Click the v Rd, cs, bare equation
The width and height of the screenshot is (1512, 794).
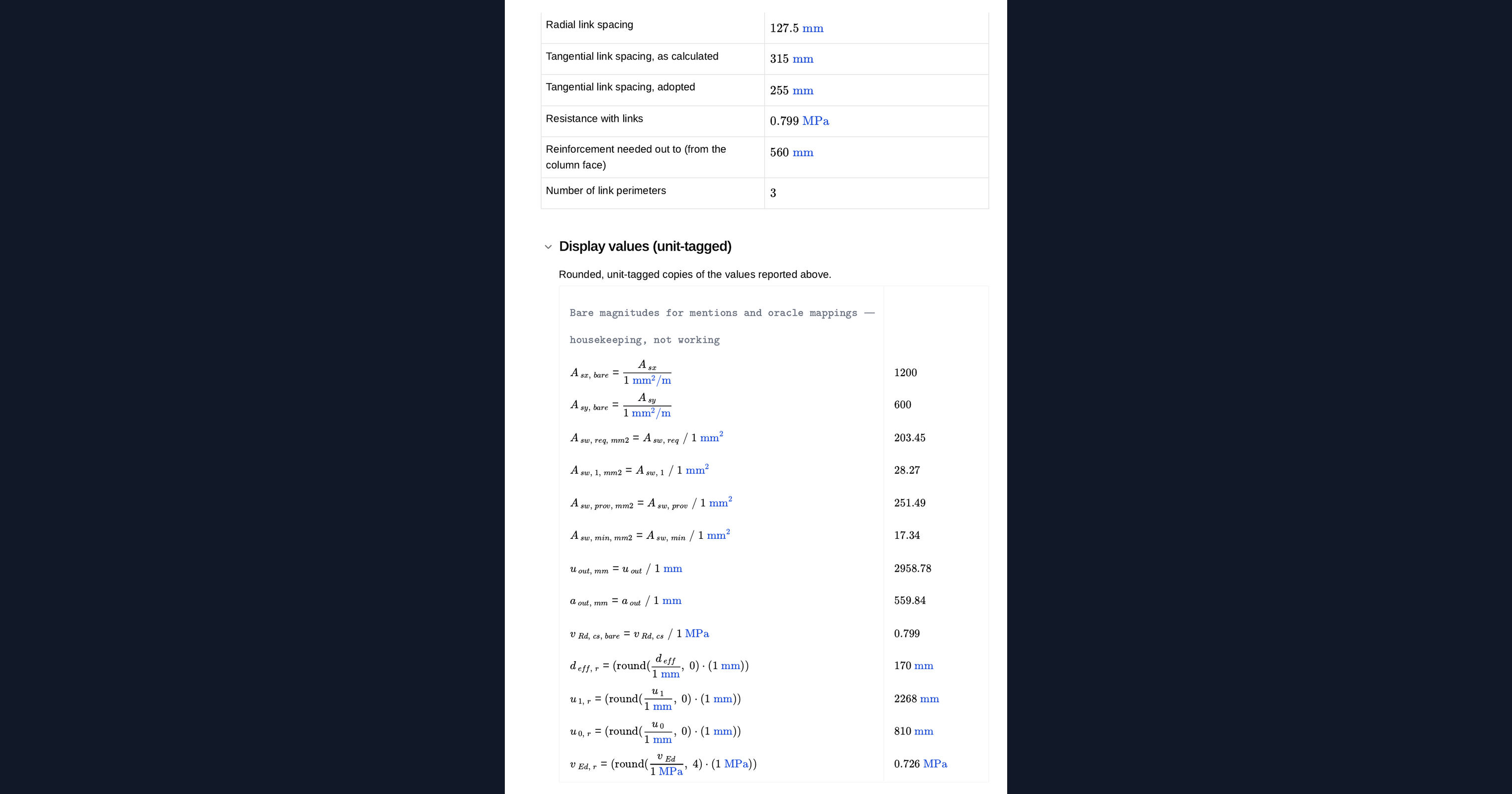pyautogui.click(x=639, y=634)
